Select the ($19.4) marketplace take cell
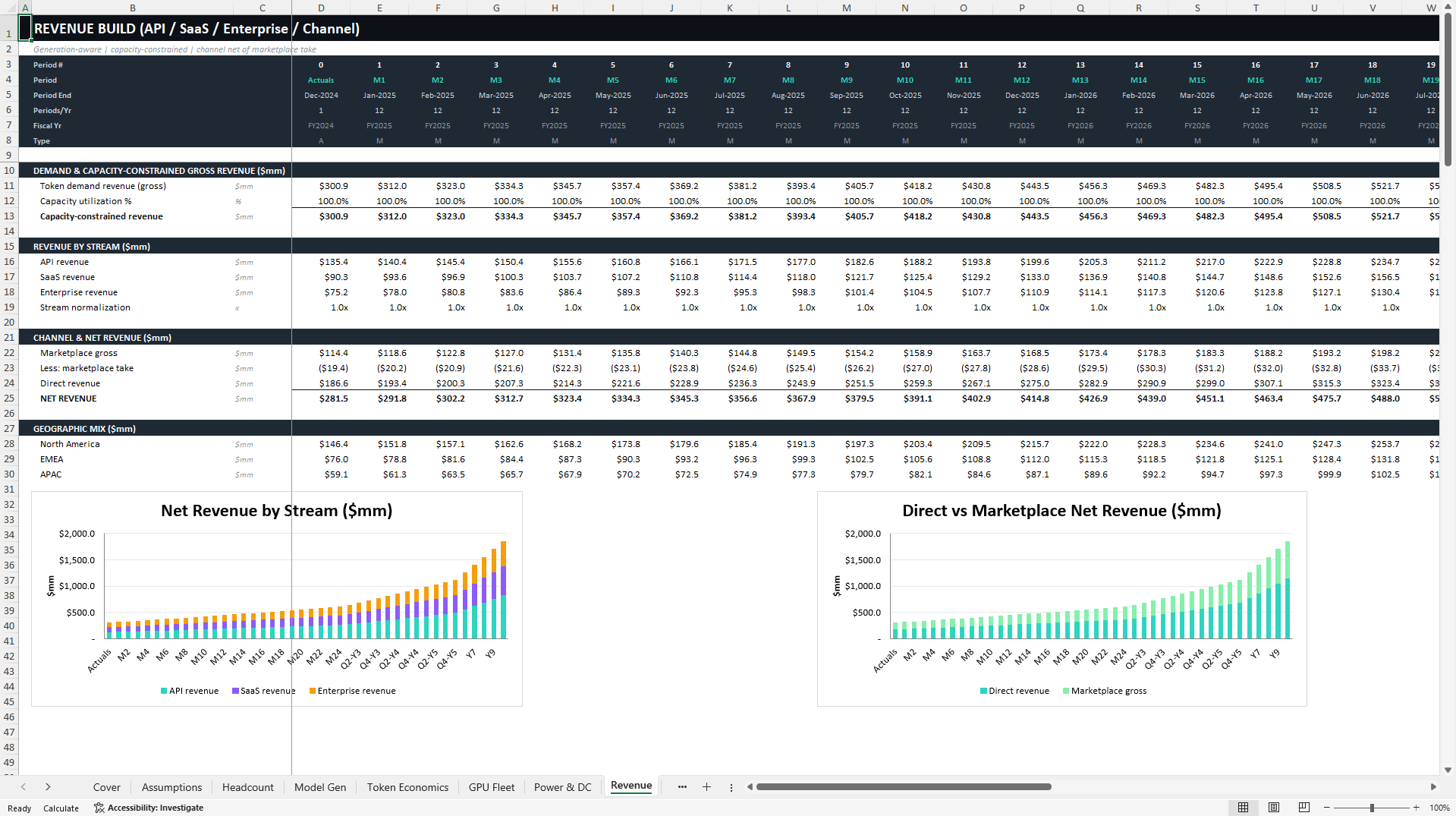The image size is (1456, 816). [321, 368]
